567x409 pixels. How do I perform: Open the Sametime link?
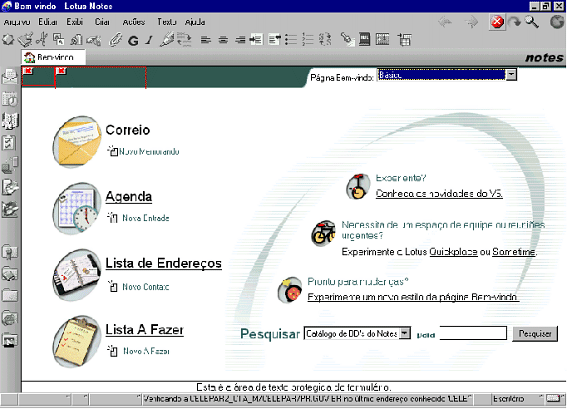513,252
